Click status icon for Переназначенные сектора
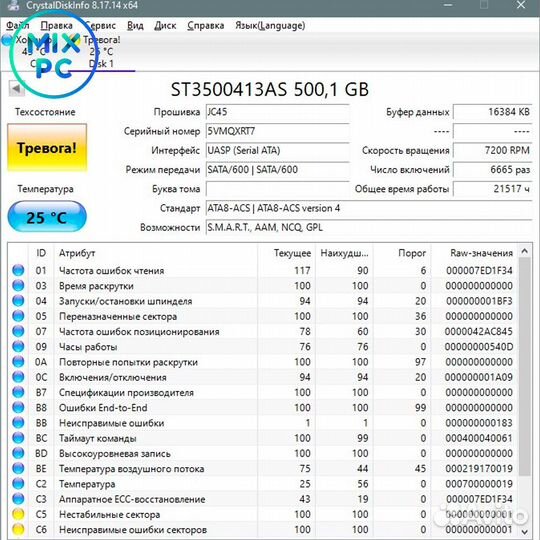The width and height of the screenshot is (540, 540). pyautogui.click(x=18, y=316)
